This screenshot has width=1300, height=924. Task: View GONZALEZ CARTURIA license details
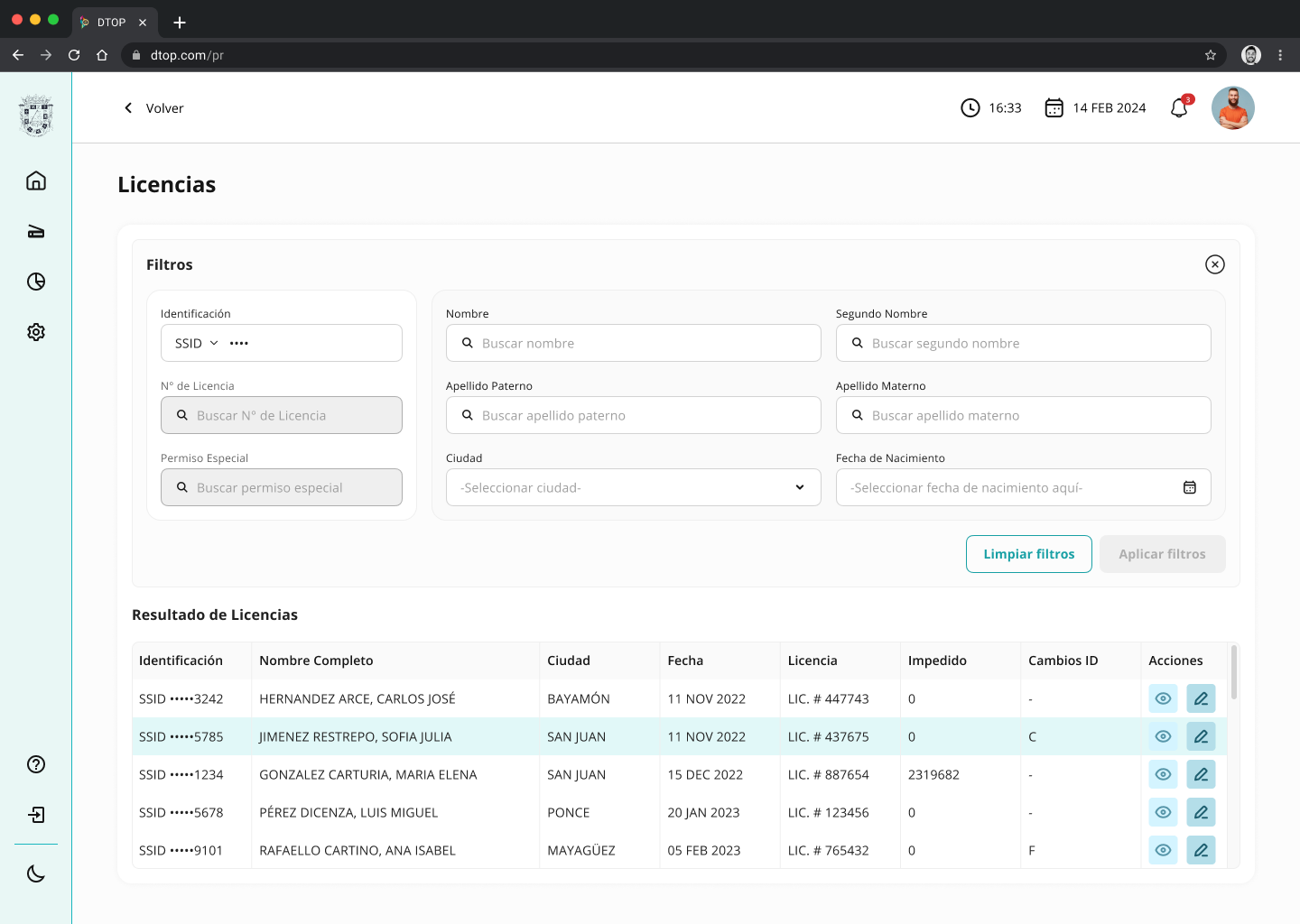pos(1163,774)
